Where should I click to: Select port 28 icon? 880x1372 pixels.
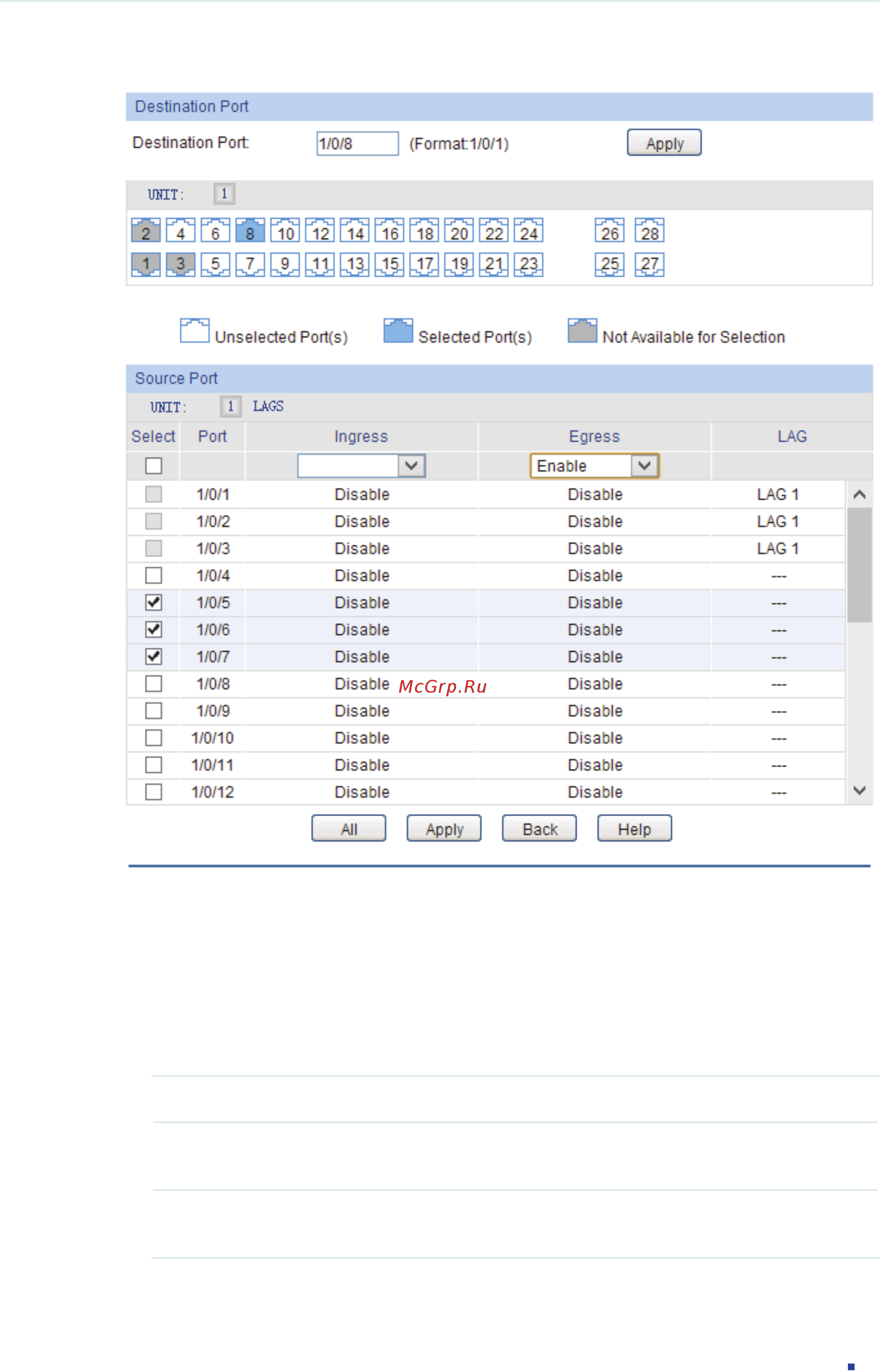650,231
